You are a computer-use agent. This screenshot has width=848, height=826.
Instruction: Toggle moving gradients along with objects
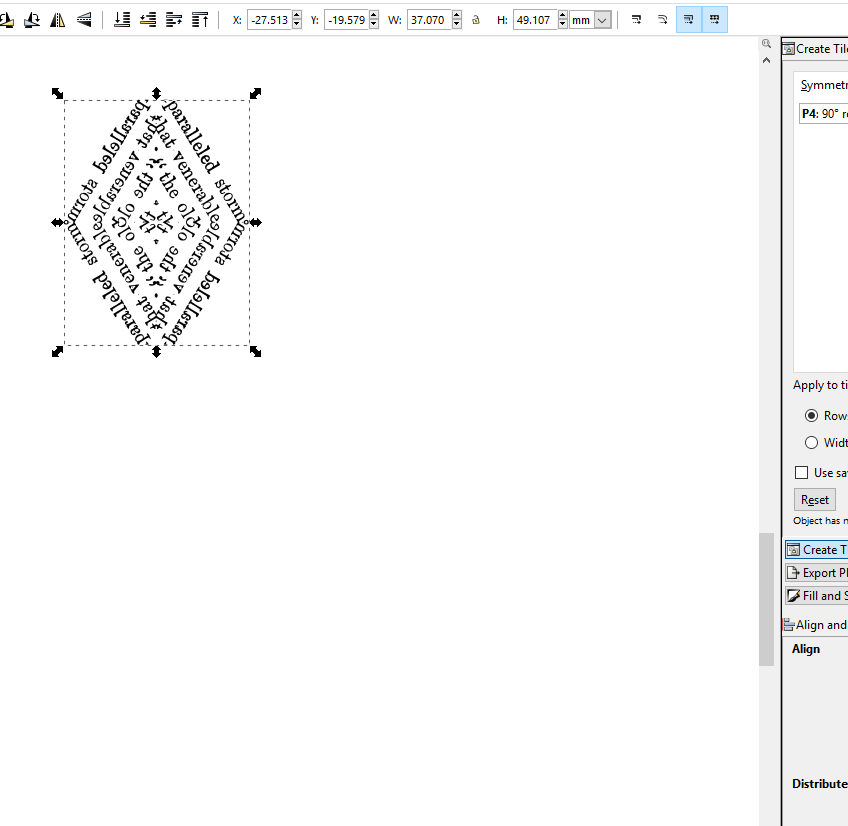coord(689,18)
